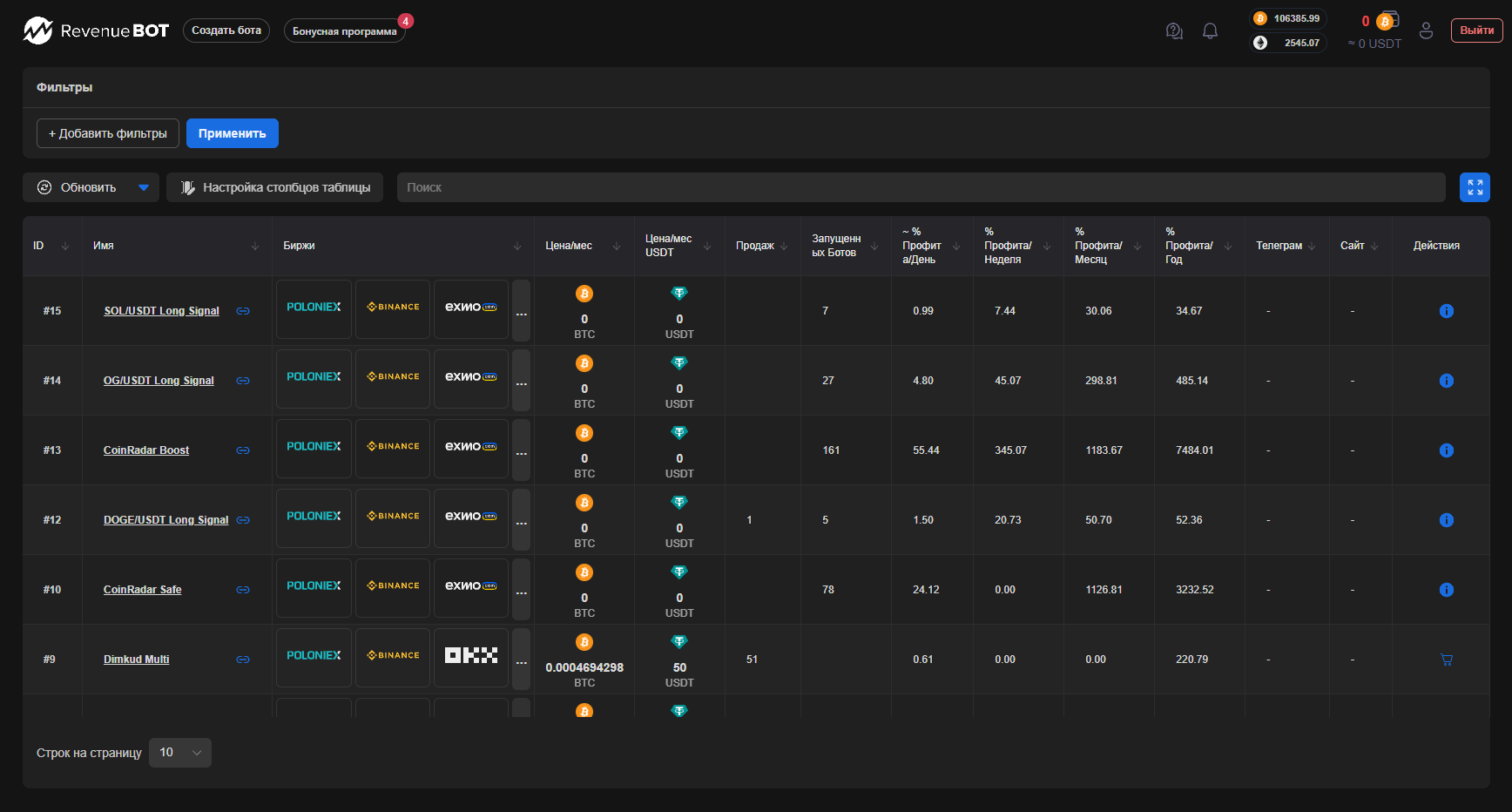1512x812 pixels.
Task: Click Применить button
Action: point(233,133)
